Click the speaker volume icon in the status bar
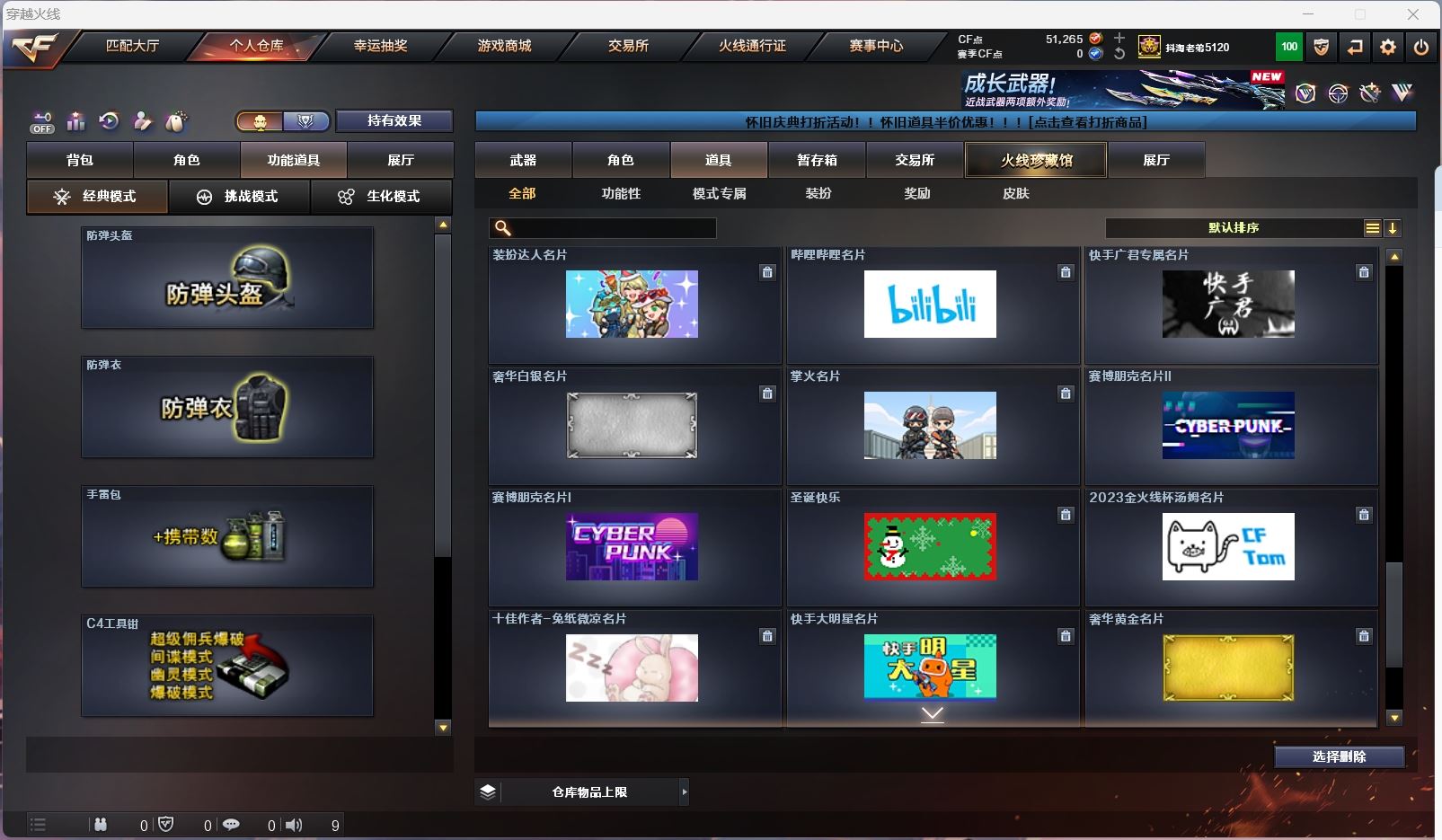This screenshot has width=1442, height=840. 294,825
